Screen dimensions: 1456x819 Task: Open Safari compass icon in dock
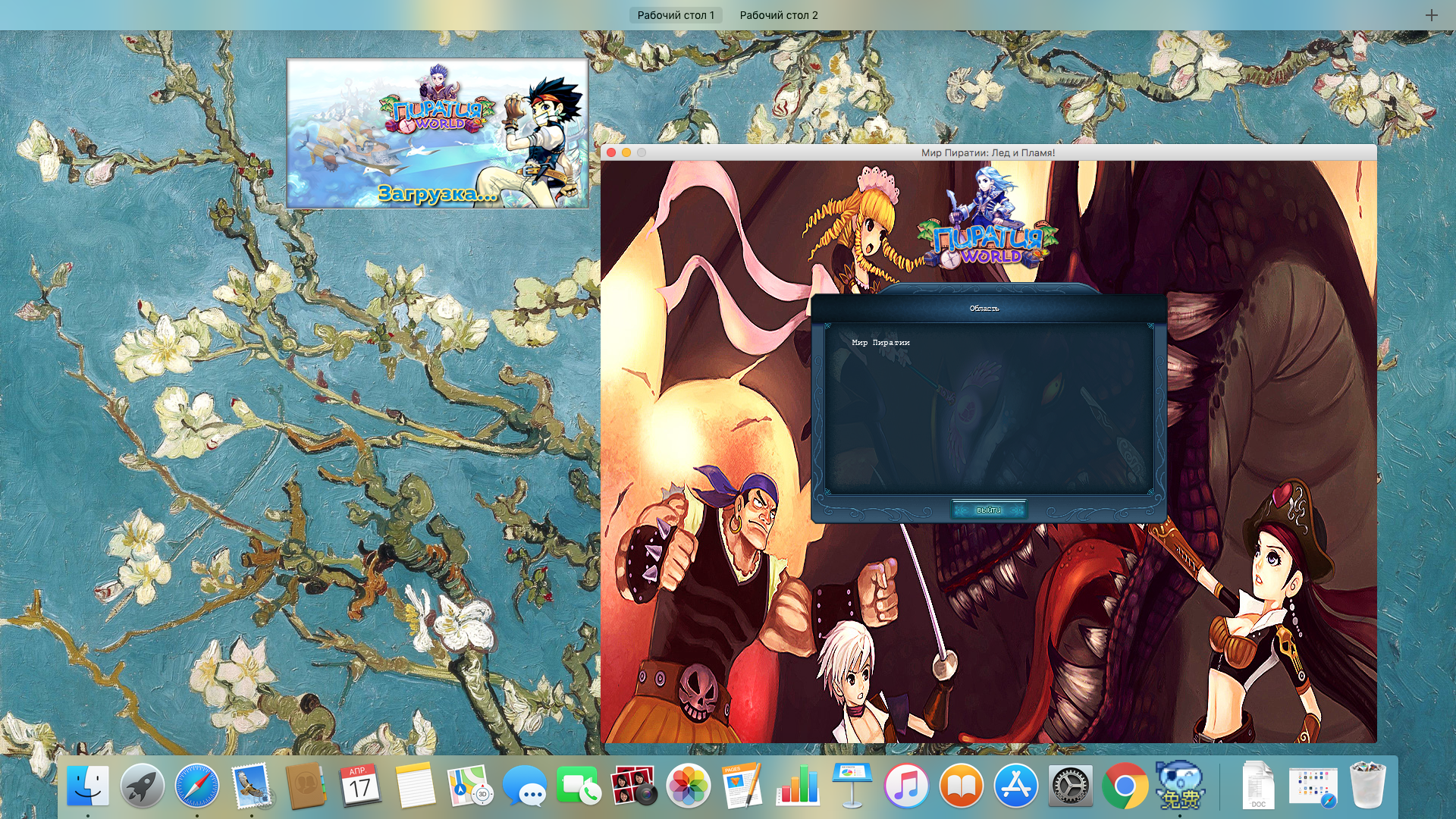coord(197,786)
